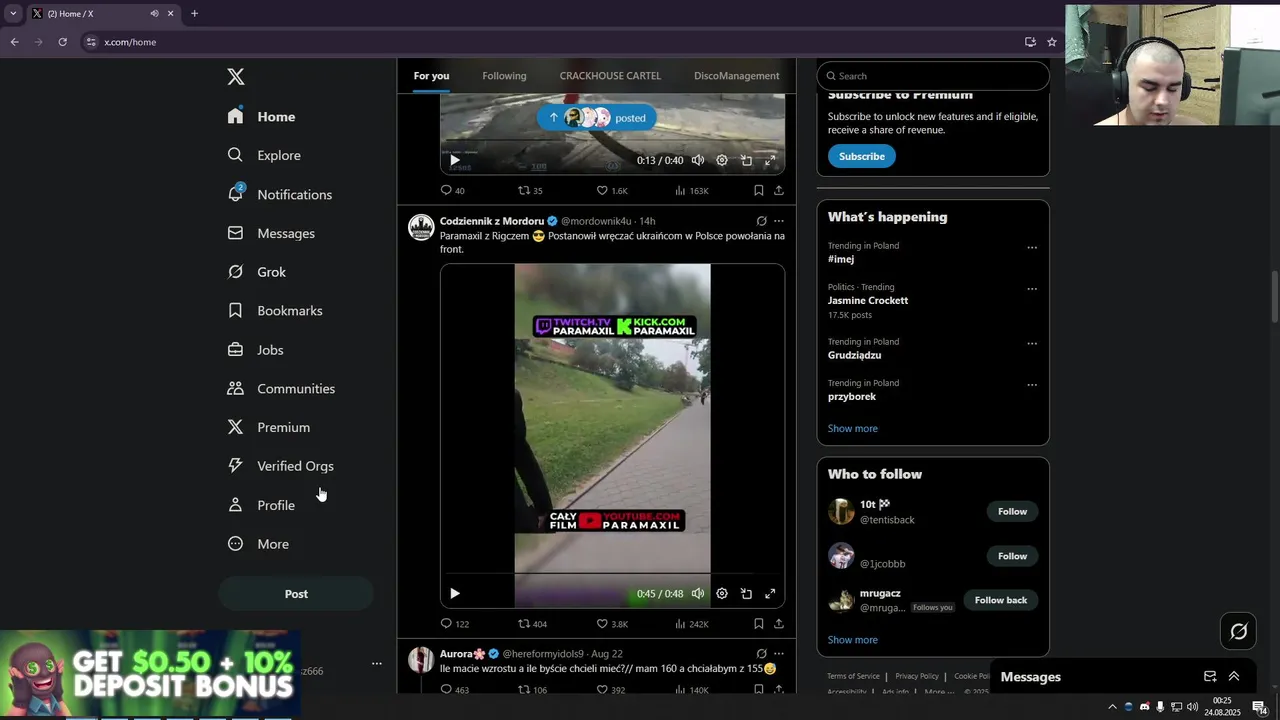Enter fullscreen on the top video
This screenshot has width=1280, height=720.
point(770,160)
